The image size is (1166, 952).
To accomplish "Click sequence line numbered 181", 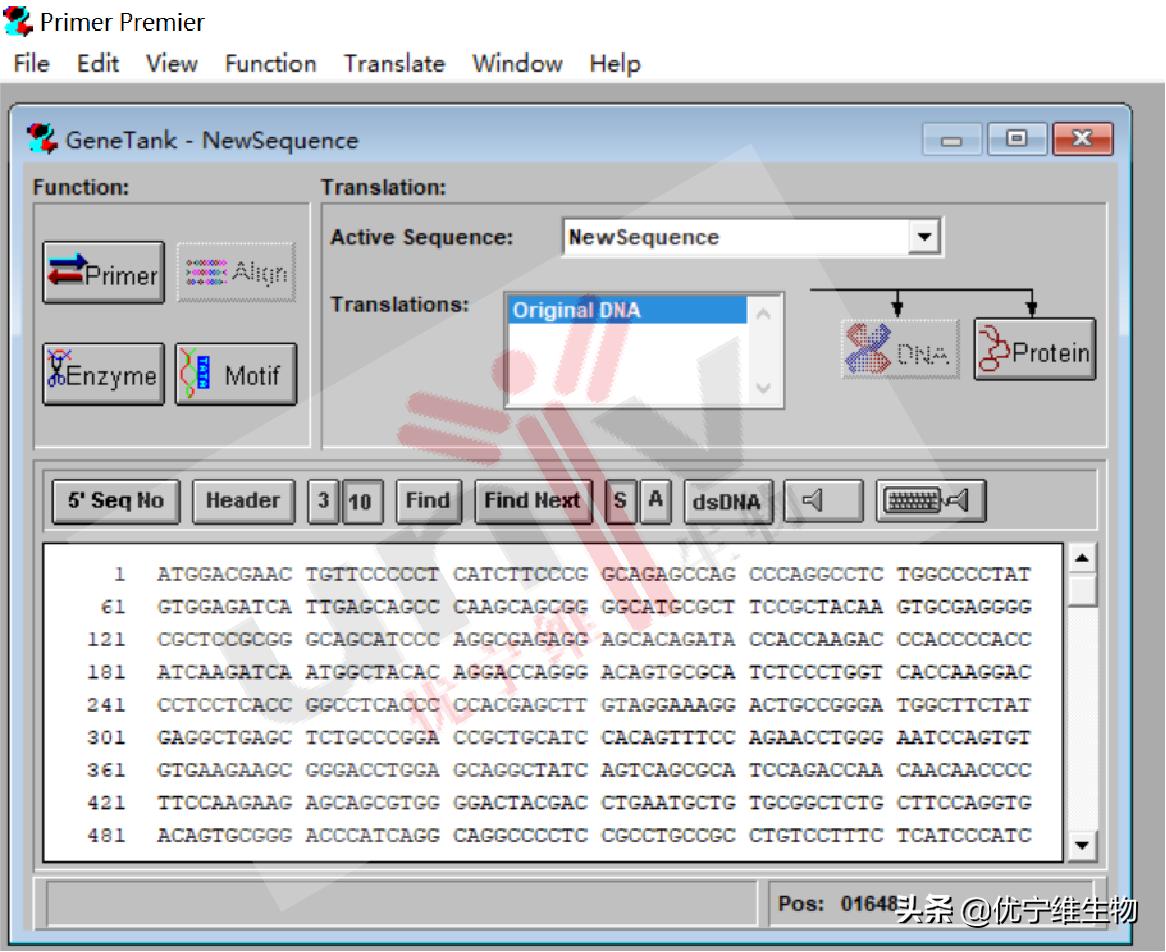I will tap(559, 672).
